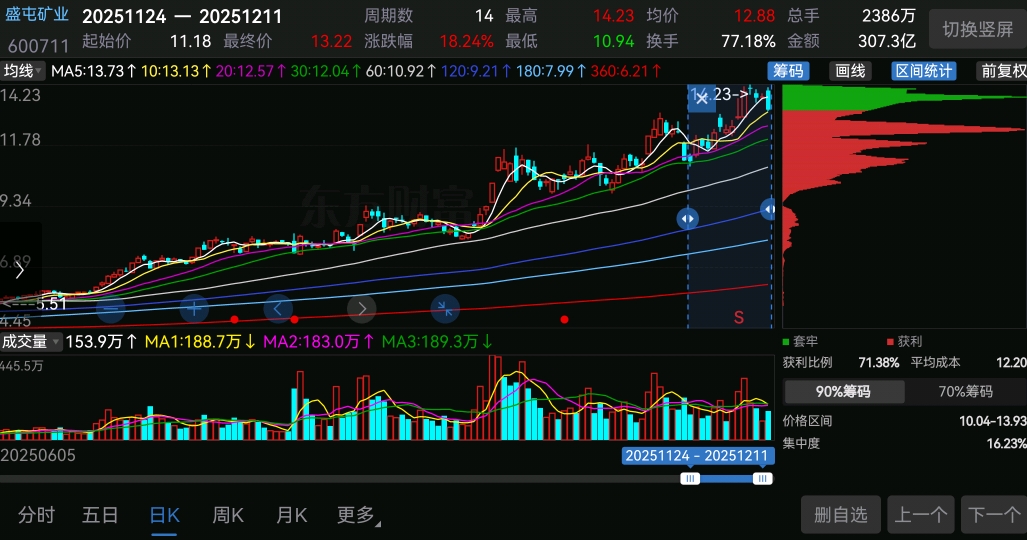Screen dimensions: 1027x540
Task: Tap the 换手 77.18% value
Action: point(748,41)
